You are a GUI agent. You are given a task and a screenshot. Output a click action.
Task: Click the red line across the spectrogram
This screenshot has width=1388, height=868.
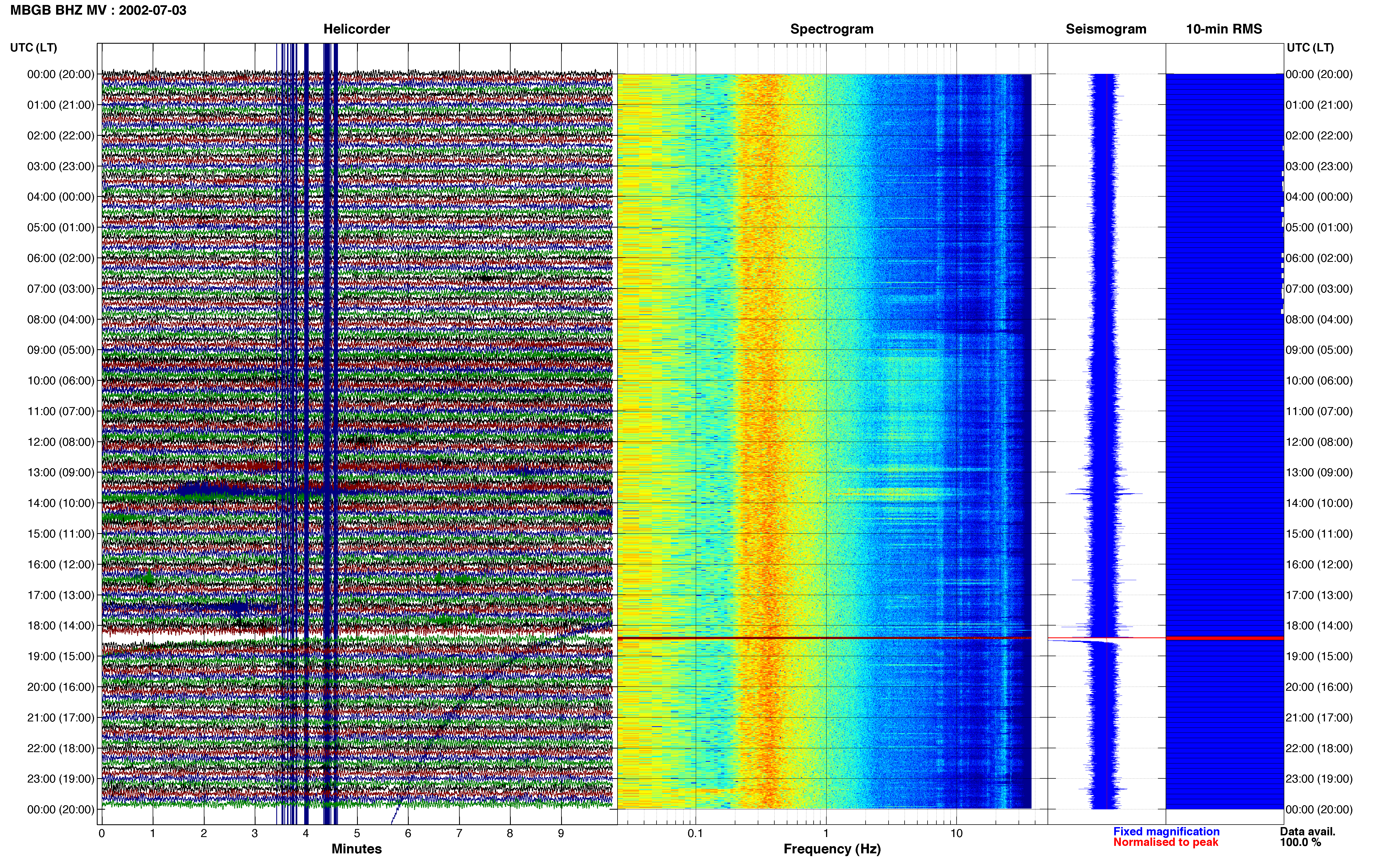824,638
